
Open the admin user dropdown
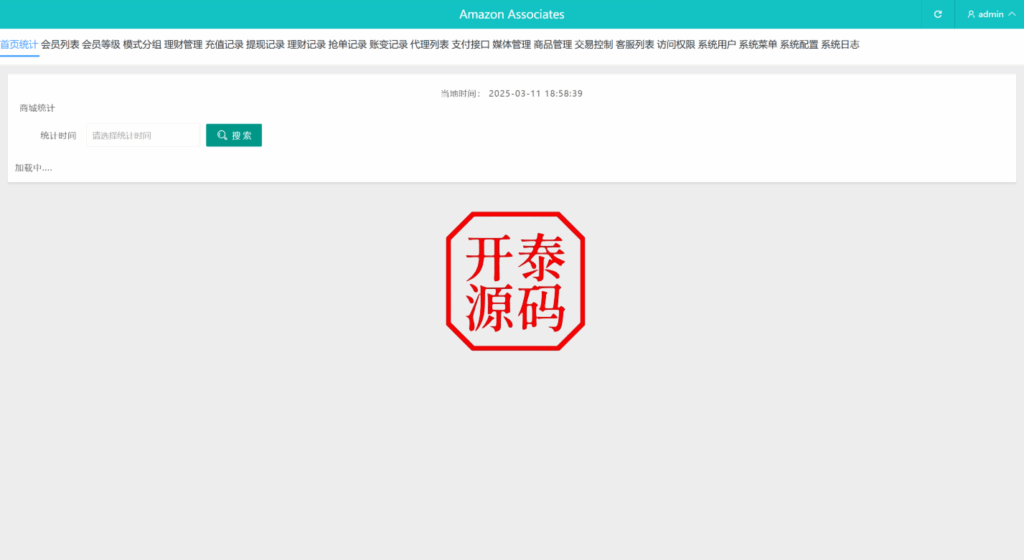991,14
